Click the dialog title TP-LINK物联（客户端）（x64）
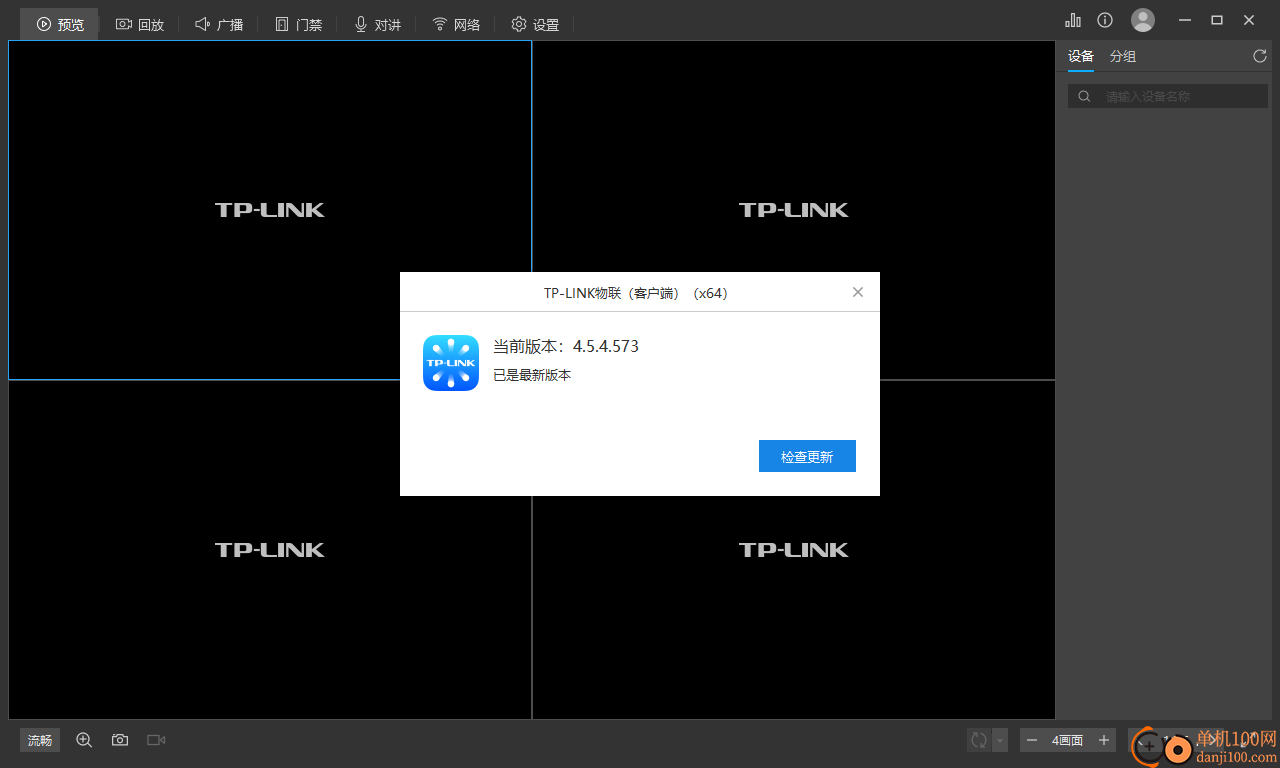 click(635, 293)
